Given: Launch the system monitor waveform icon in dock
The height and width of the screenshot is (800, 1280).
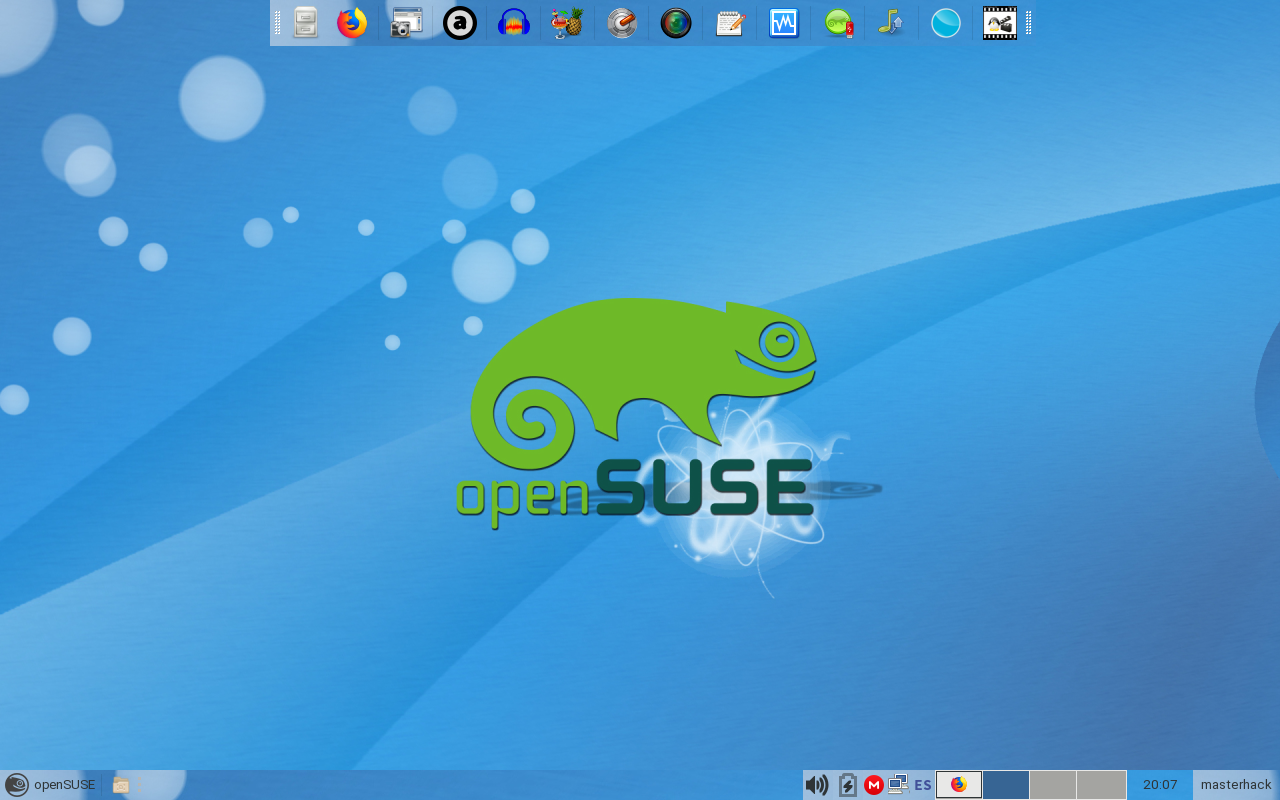Looking at the screenshot, I should (x=783, y=22).
